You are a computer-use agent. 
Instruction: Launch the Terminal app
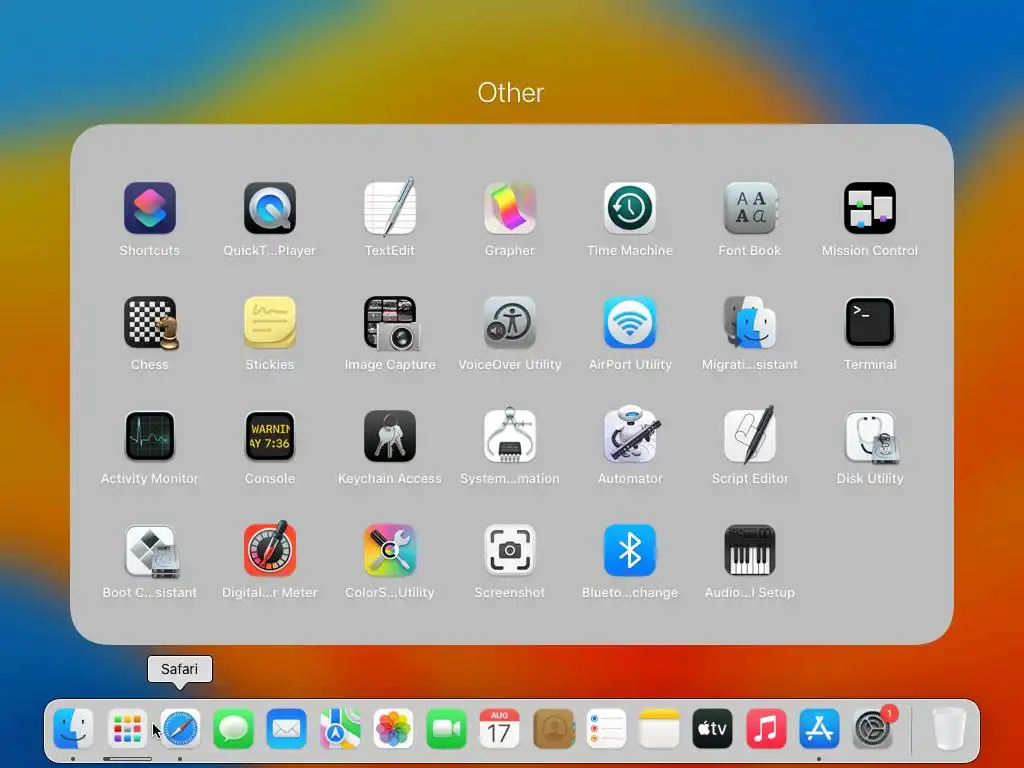pyautogui.click(x=870, y=323)
